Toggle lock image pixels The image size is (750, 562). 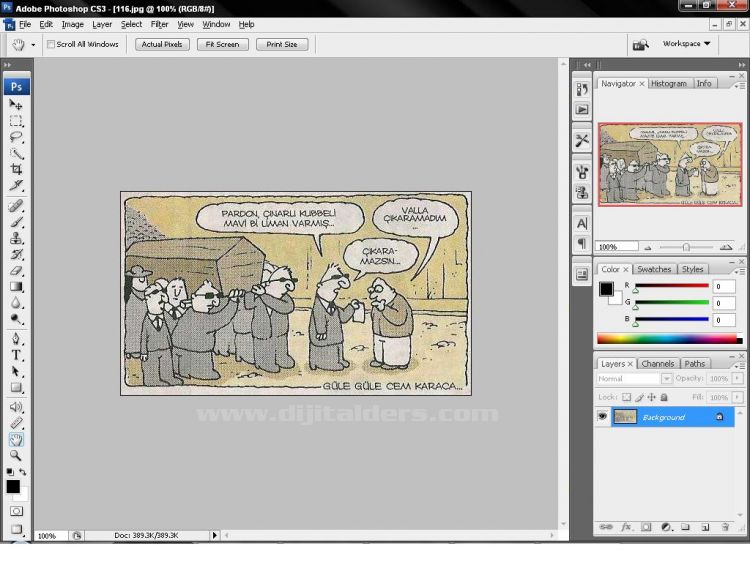click(x=640, y=397)
